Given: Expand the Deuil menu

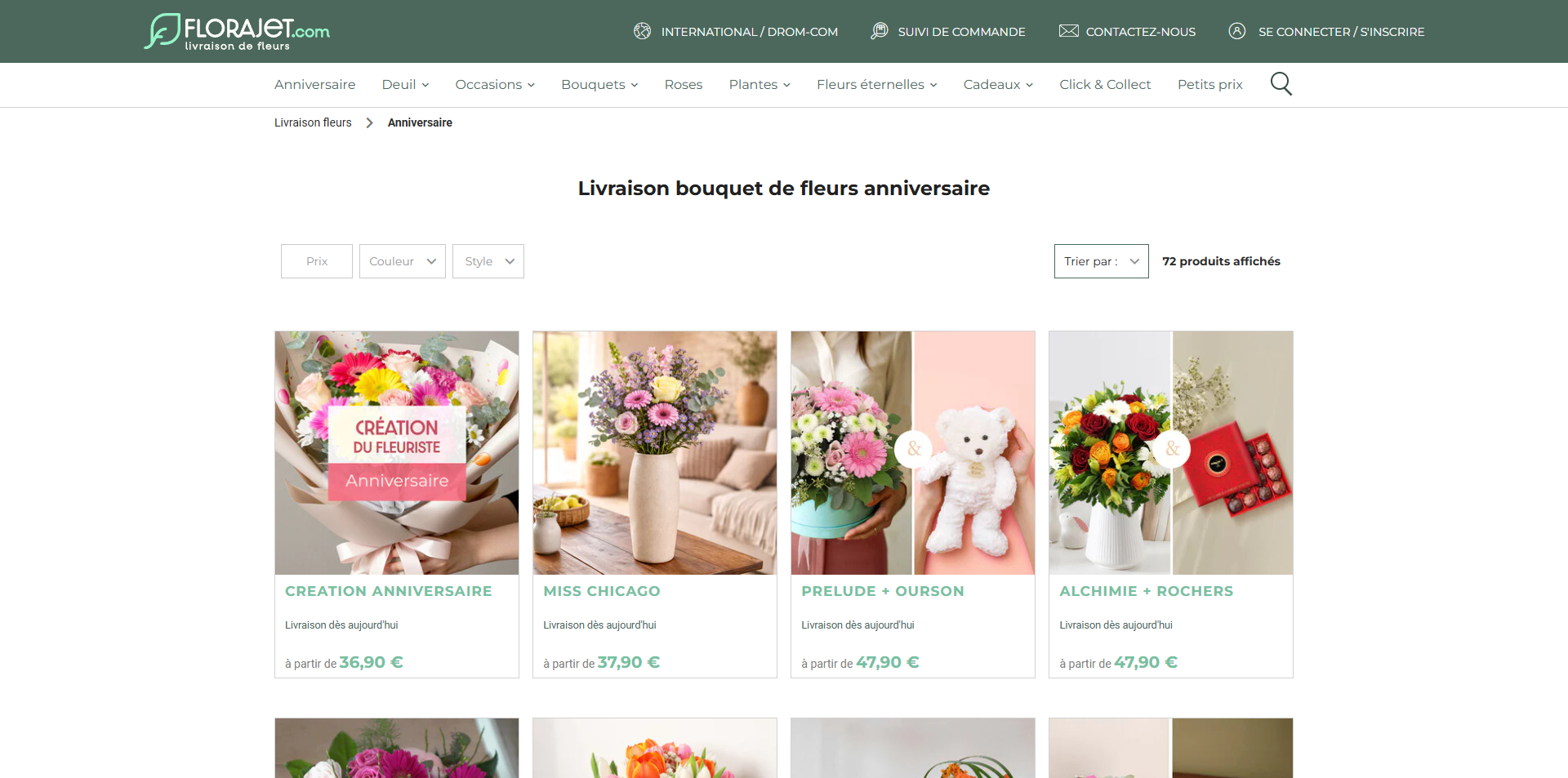Looking at the screenshot, I should coord(405,84).
